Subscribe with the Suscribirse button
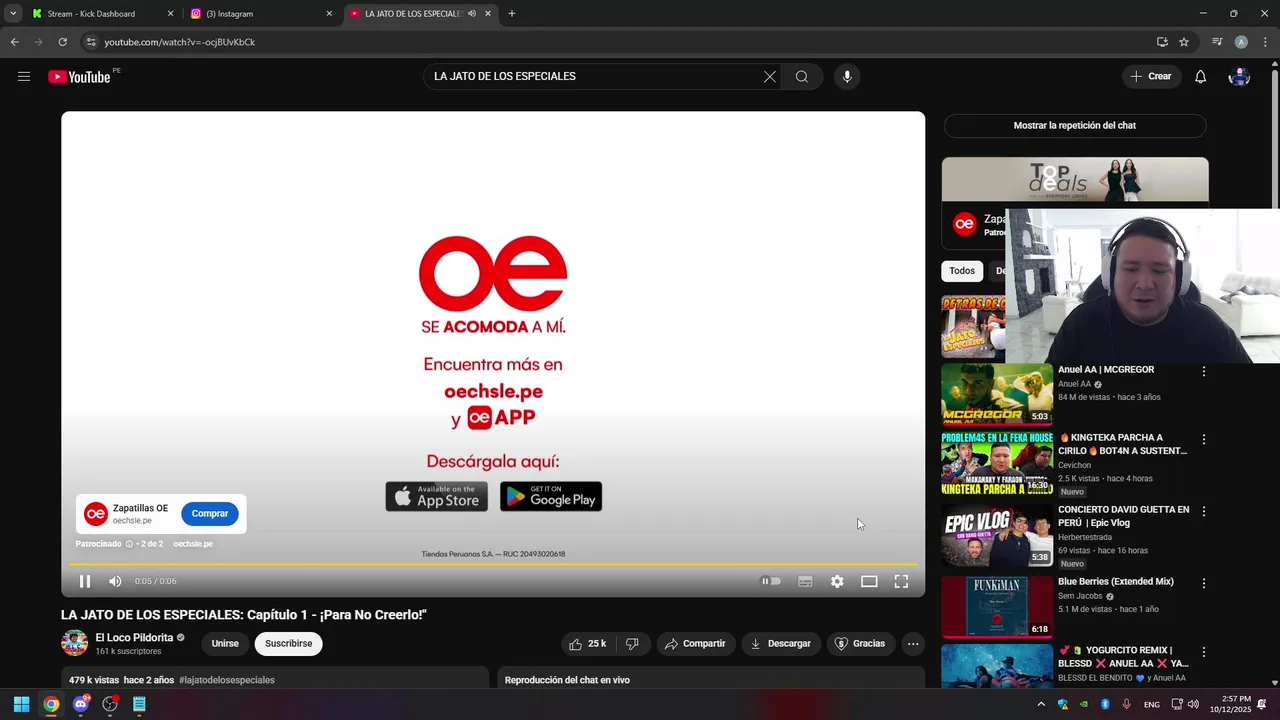Image resolution: width=1280 pixels, height=720 pixels. [289, 644]
